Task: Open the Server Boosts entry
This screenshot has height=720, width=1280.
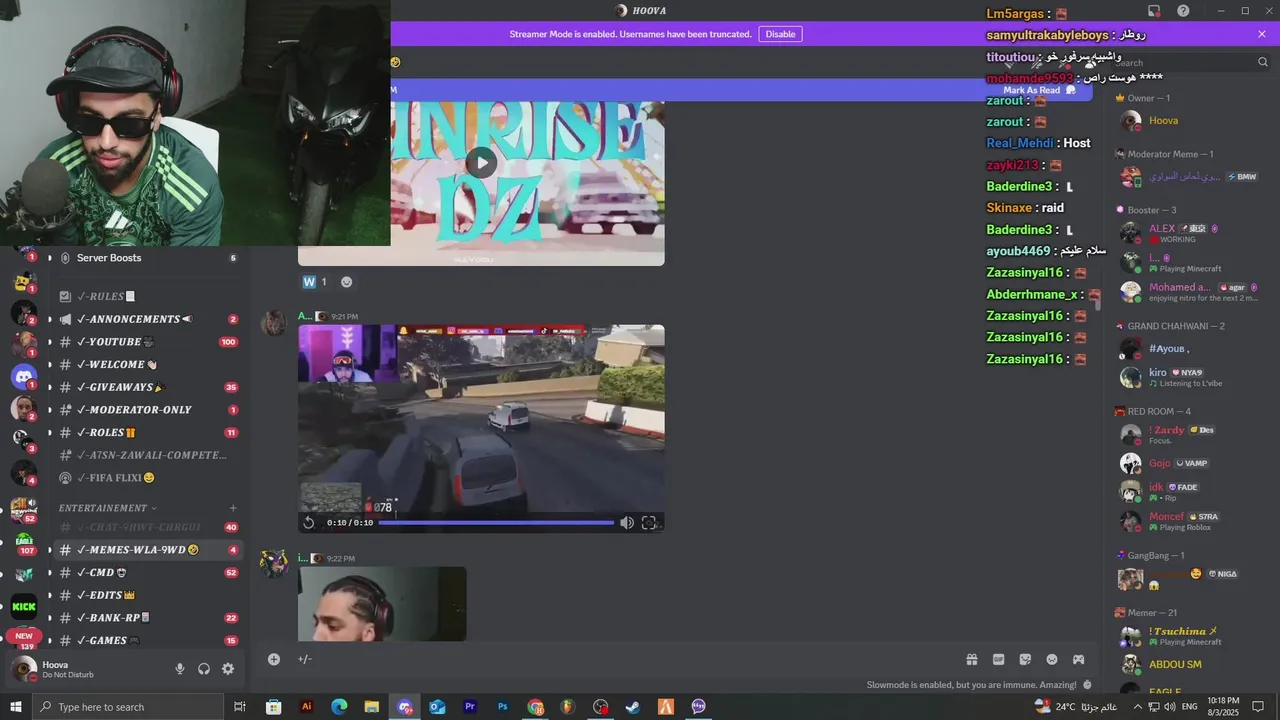Action: coord(147,258)
